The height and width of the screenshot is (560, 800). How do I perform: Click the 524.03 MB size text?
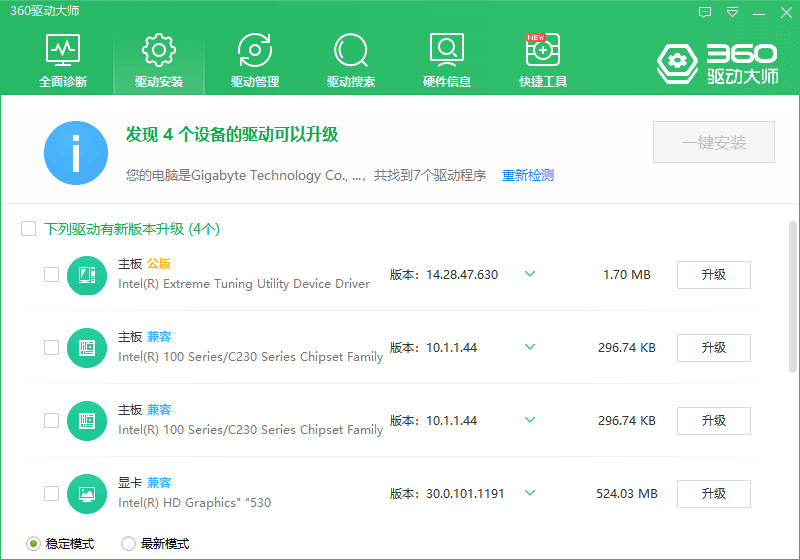[x=627, y=494]
